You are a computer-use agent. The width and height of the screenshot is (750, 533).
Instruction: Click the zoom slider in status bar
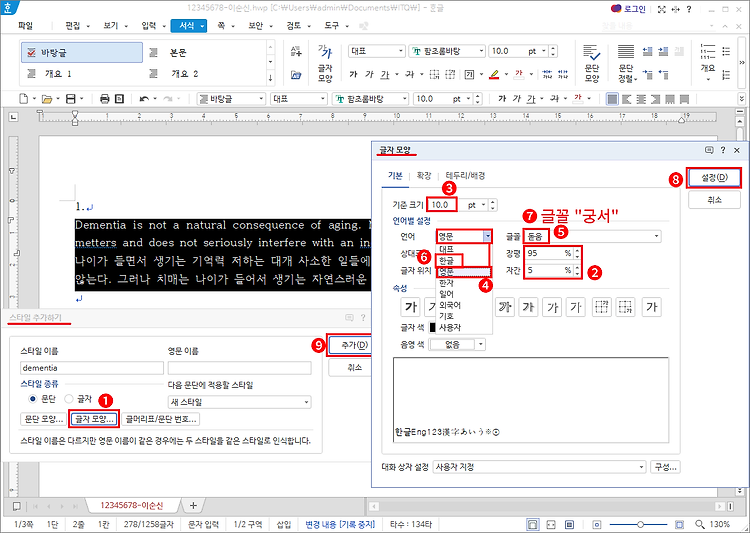640,524
